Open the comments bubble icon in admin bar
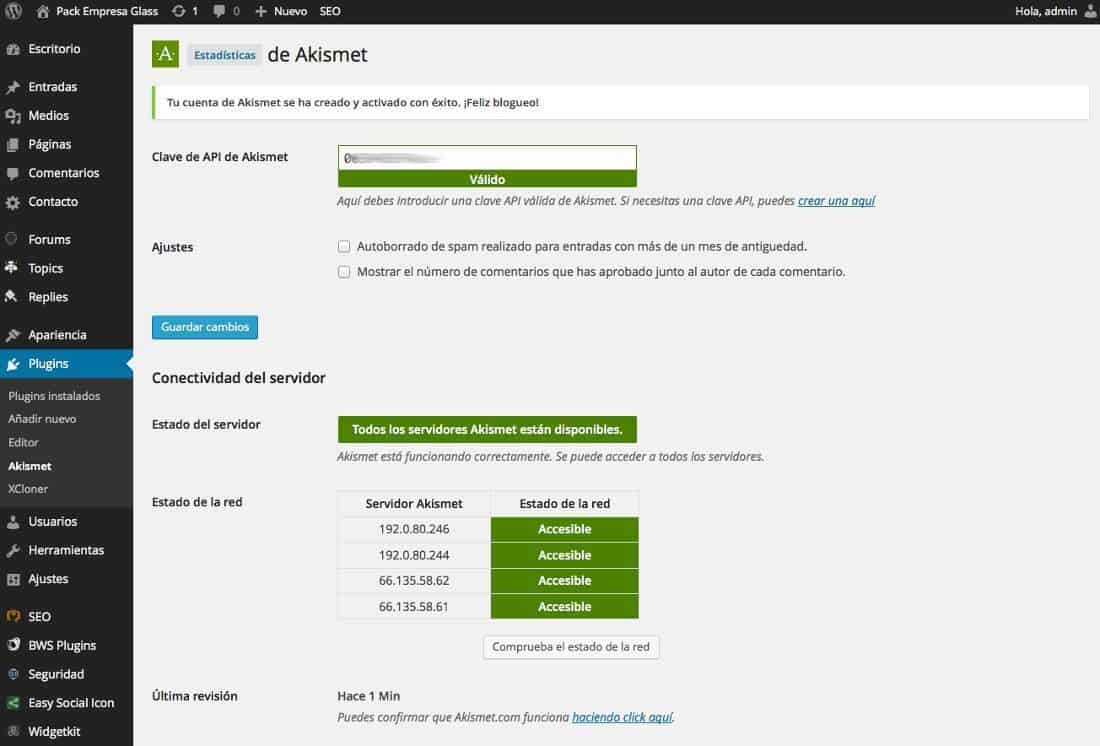 pyautogui.click(x=220, y=11)
